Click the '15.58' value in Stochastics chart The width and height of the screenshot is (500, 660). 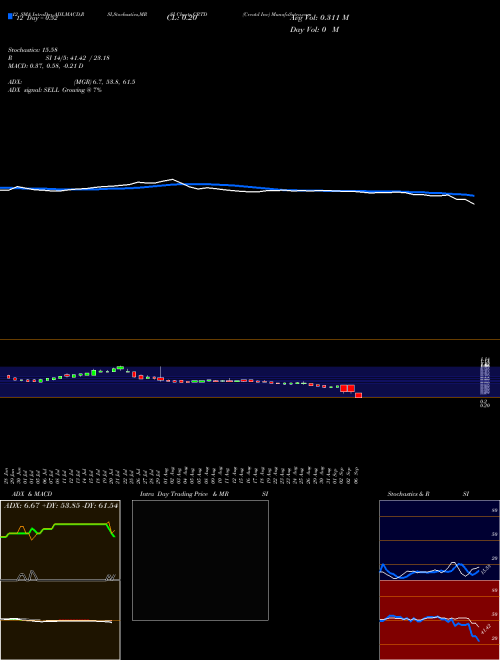click(x=486, y=570)
